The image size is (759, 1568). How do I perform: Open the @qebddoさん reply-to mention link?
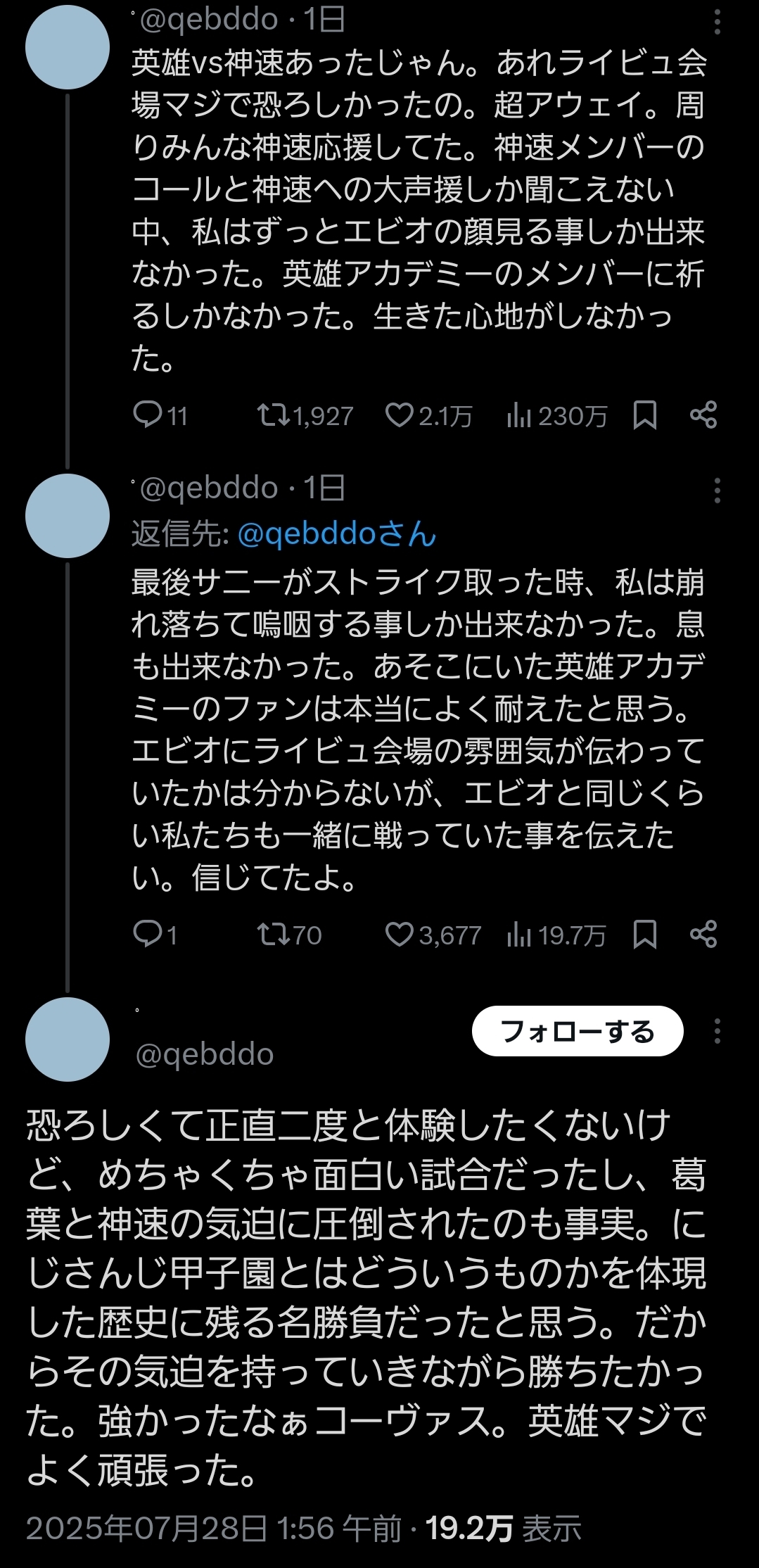tap(337, 535)
